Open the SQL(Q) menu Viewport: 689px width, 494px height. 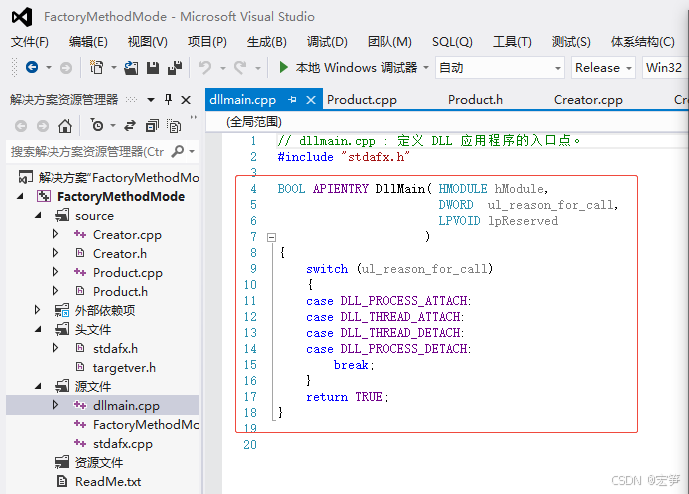pyautogui.click(x=452, y=42)
